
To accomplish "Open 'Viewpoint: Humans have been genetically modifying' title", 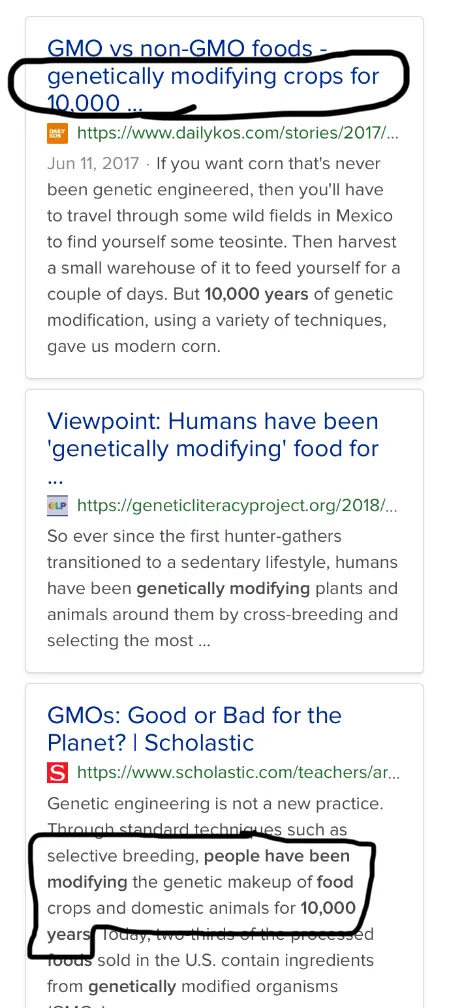I will tap(213, 449).
